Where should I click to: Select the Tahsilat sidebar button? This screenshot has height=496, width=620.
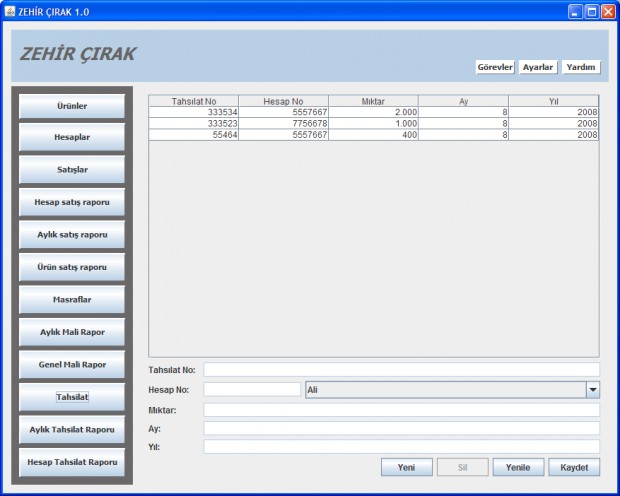72,397
